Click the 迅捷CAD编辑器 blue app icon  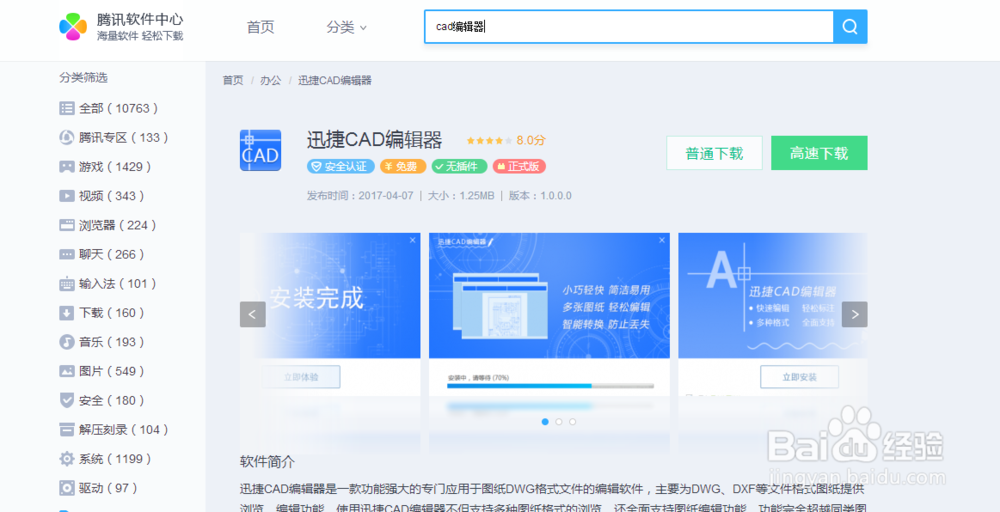[x=260, y=150]
